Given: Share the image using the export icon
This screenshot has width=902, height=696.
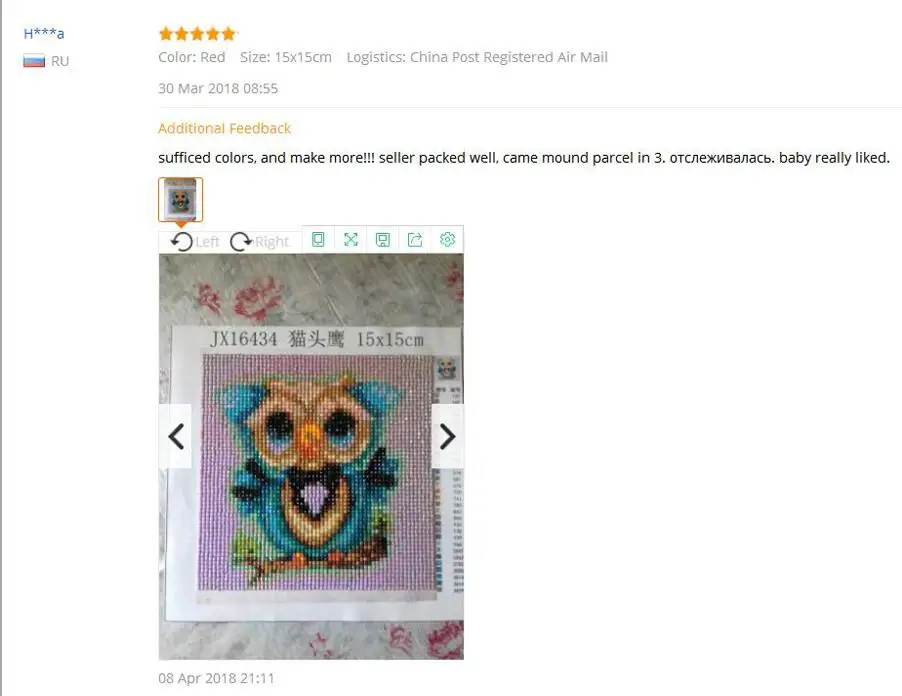Looking at the screenshot, I should (x=415, y=239).
